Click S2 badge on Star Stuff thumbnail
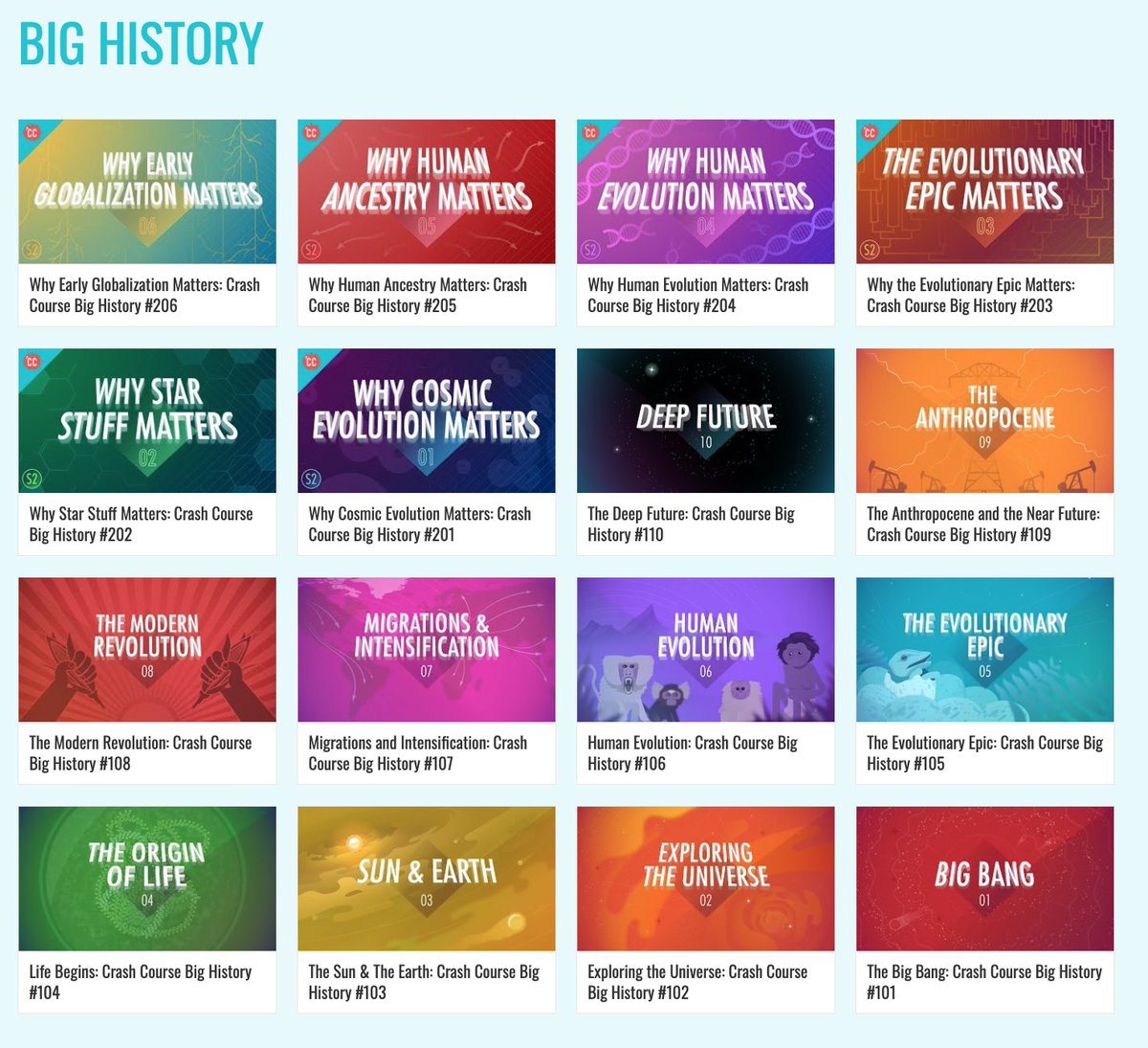 point(33,479)
